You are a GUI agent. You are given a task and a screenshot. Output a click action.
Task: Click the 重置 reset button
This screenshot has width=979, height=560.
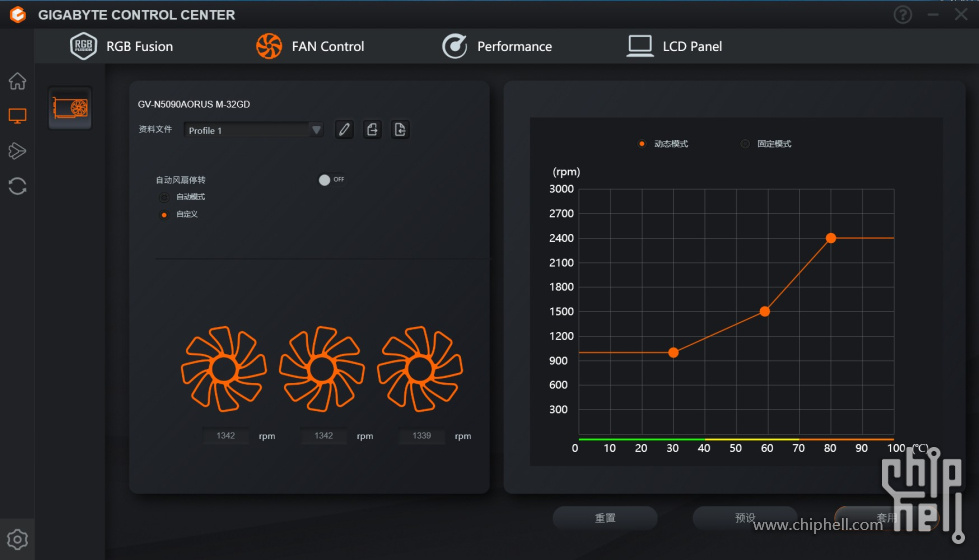(605, 518)
